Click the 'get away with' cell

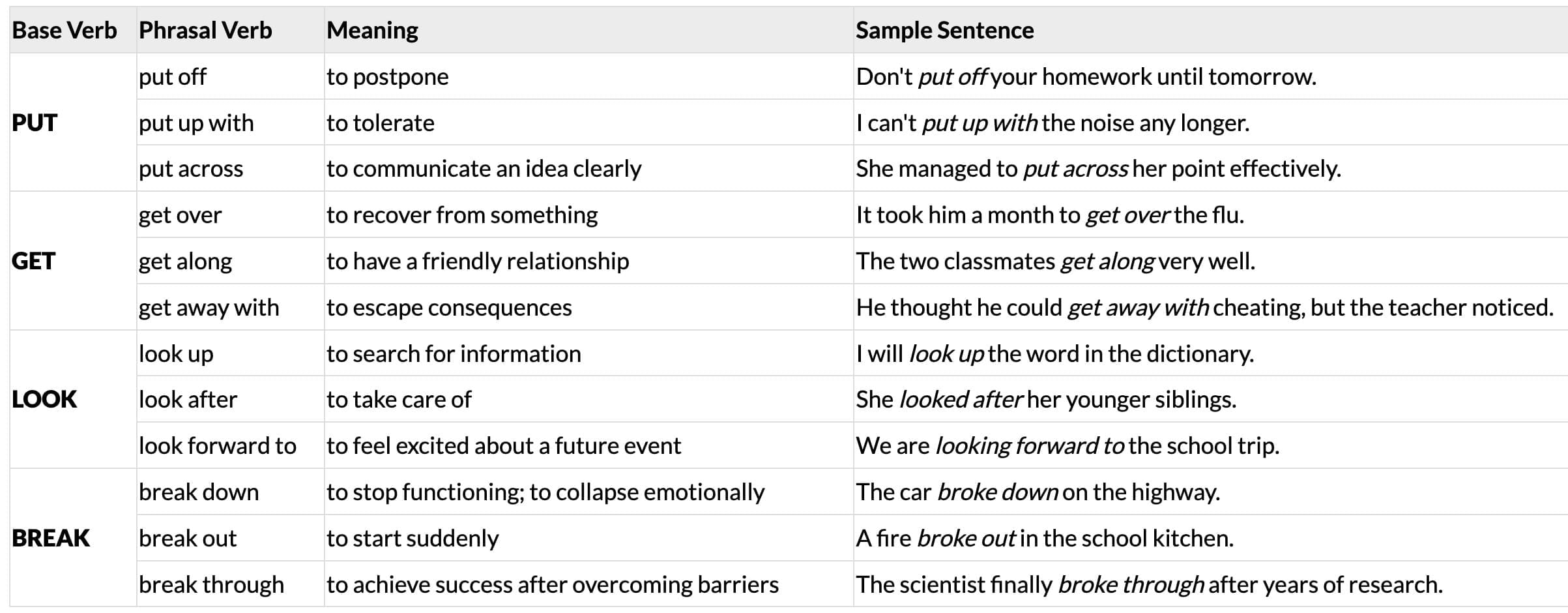(209, 308)
